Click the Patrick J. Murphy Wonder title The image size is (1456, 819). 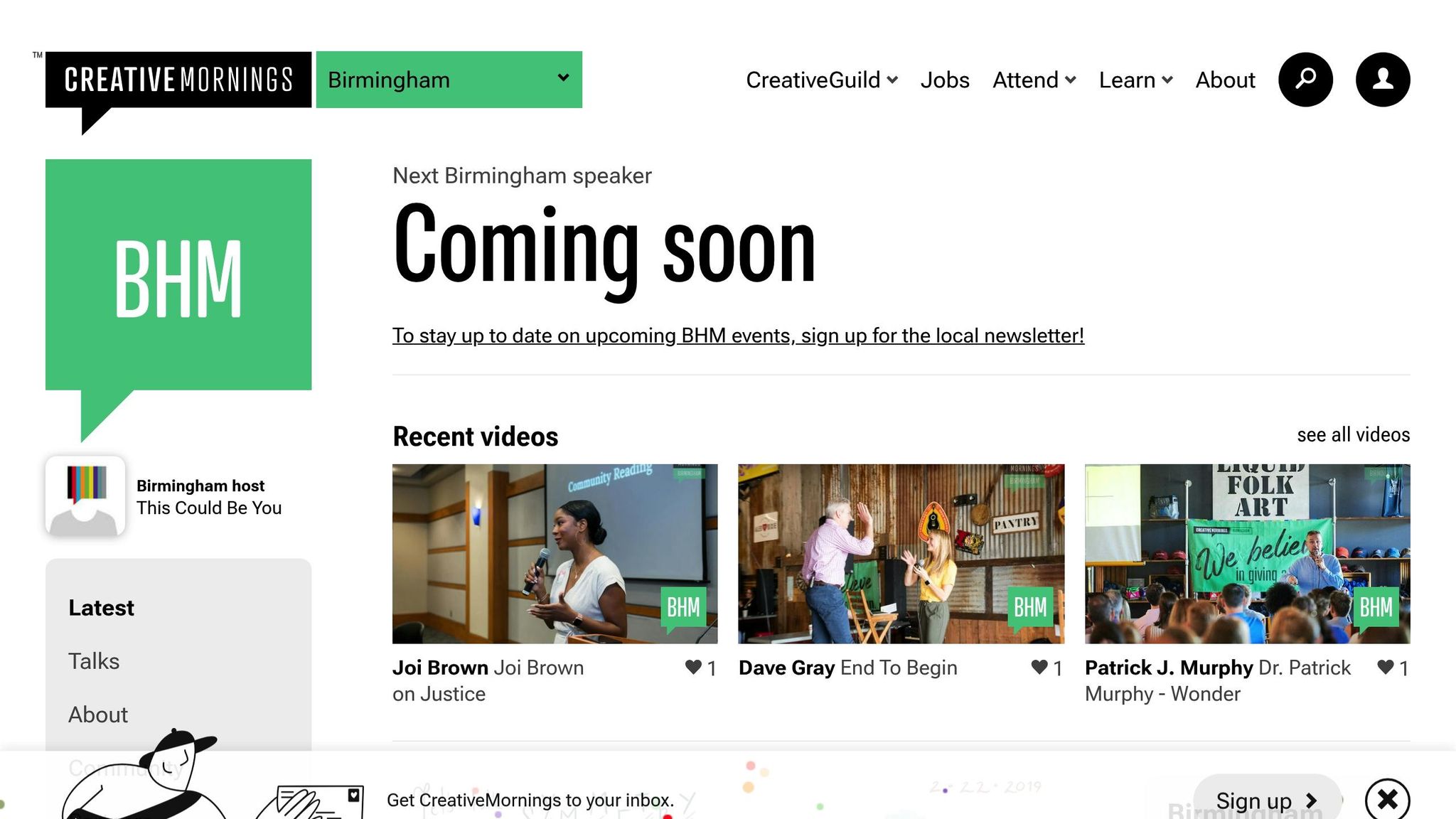(x=1218, y=680)
